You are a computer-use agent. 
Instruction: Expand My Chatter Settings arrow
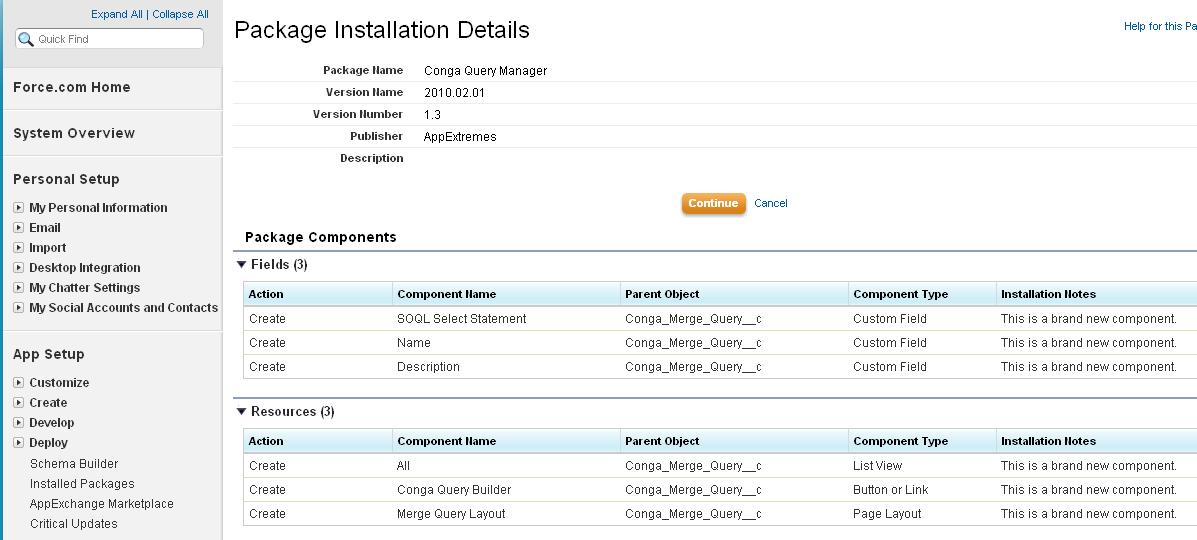click(19, 287)
